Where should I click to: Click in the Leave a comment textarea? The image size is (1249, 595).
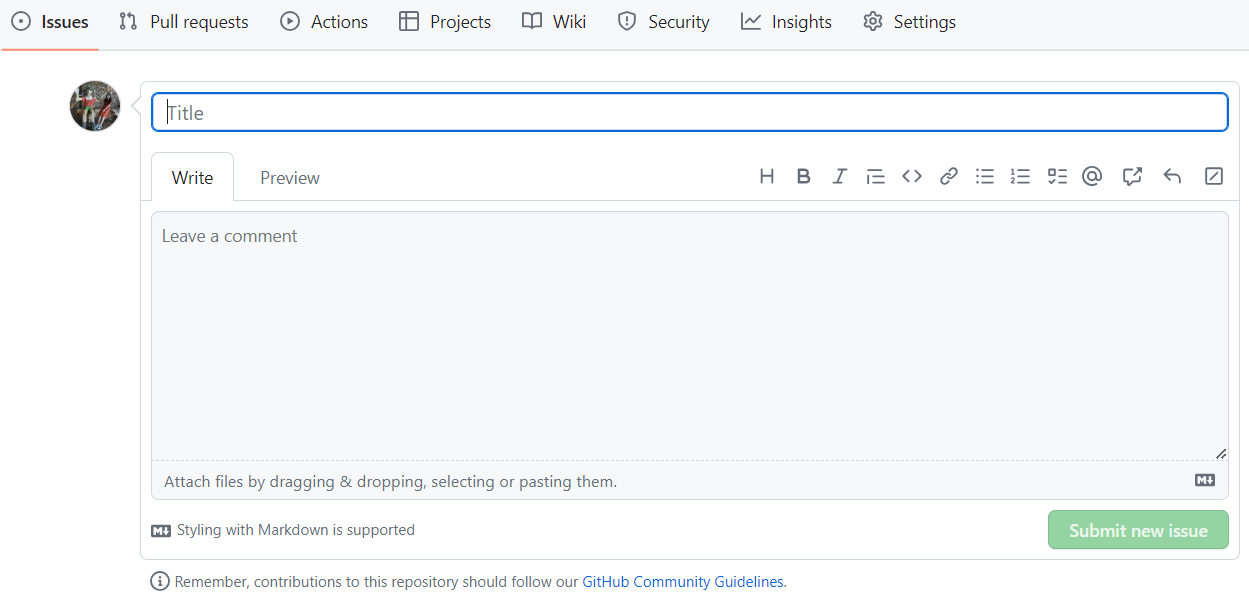690,335
